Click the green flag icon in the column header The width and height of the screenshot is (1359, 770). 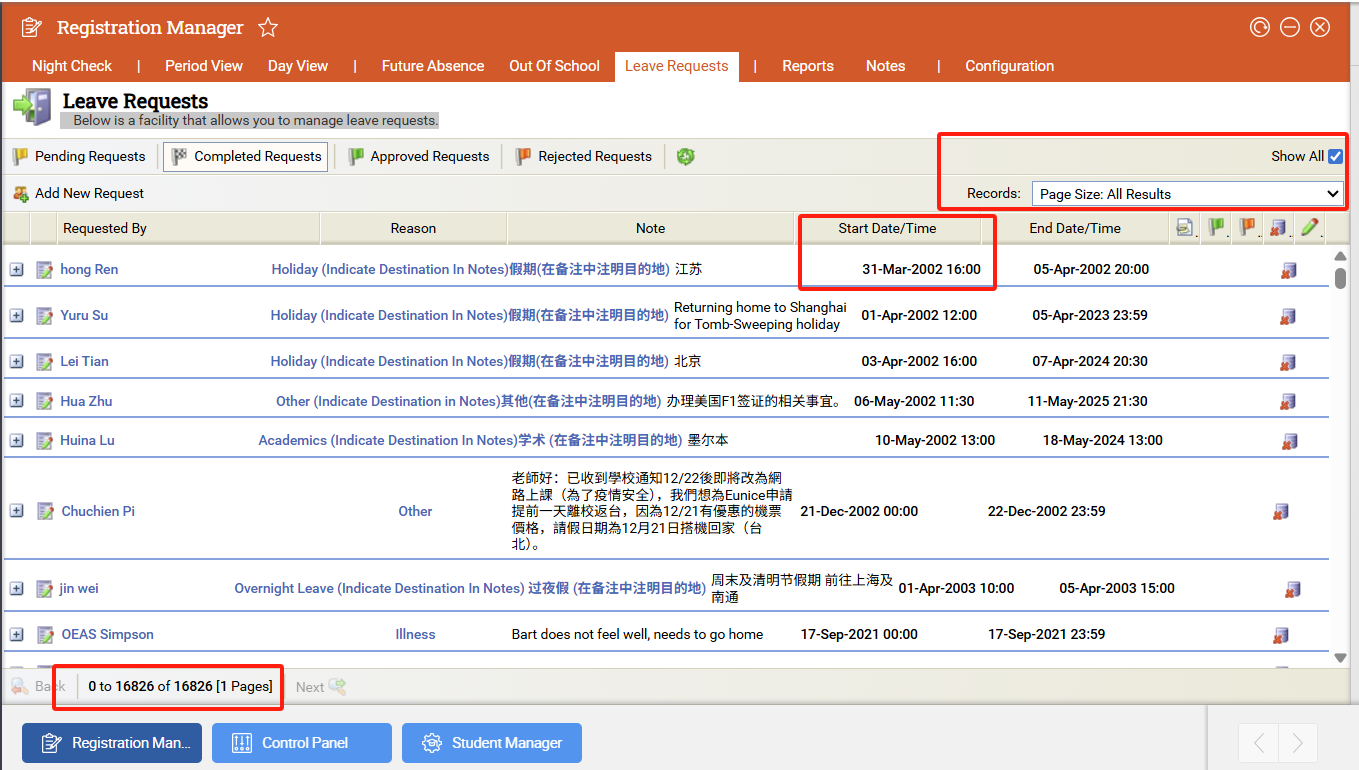tap(1217, 228)
